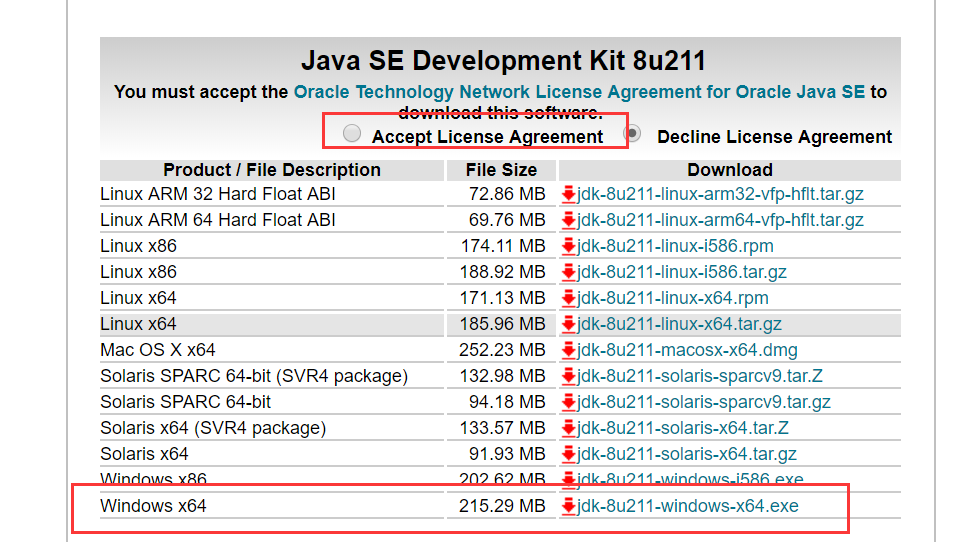Click the 185.96 MB file size
The height and width of the screenshot is (542, 976).
pos(502,324)
